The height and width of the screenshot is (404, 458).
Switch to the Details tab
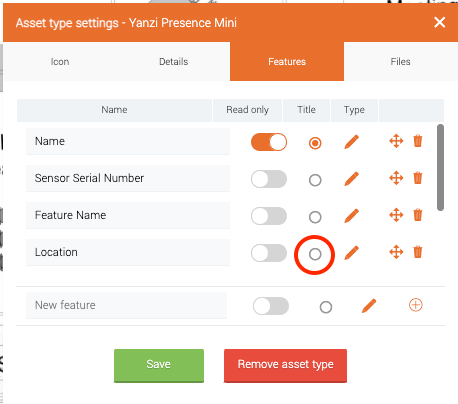[173, 62]
